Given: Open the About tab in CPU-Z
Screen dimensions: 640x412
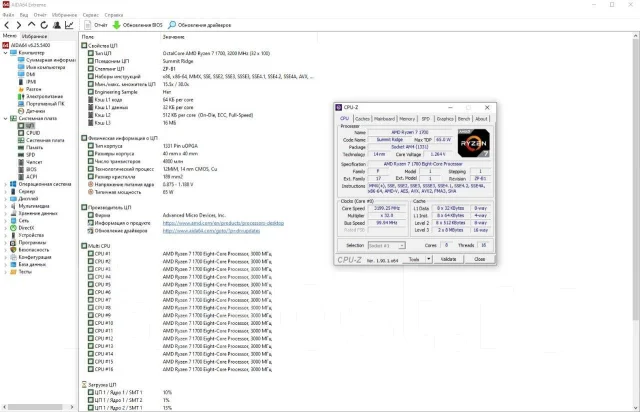Looking at the screenshot, I should [481, 119].
